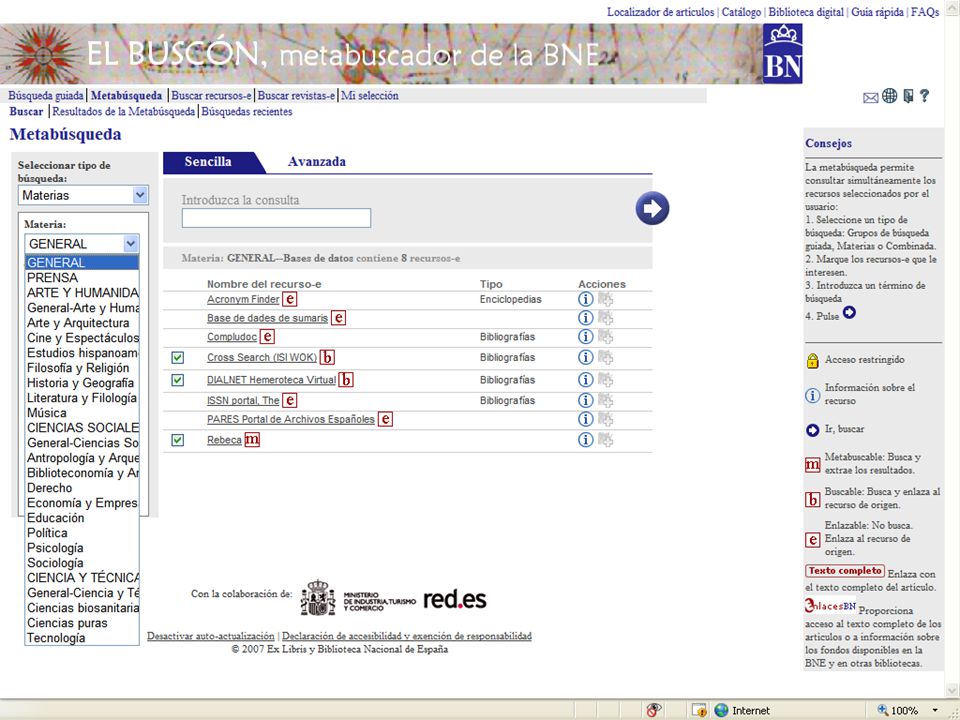Click the globe language icon
Image resolution: width=960 pixels, height=720 pixels.
890,96
